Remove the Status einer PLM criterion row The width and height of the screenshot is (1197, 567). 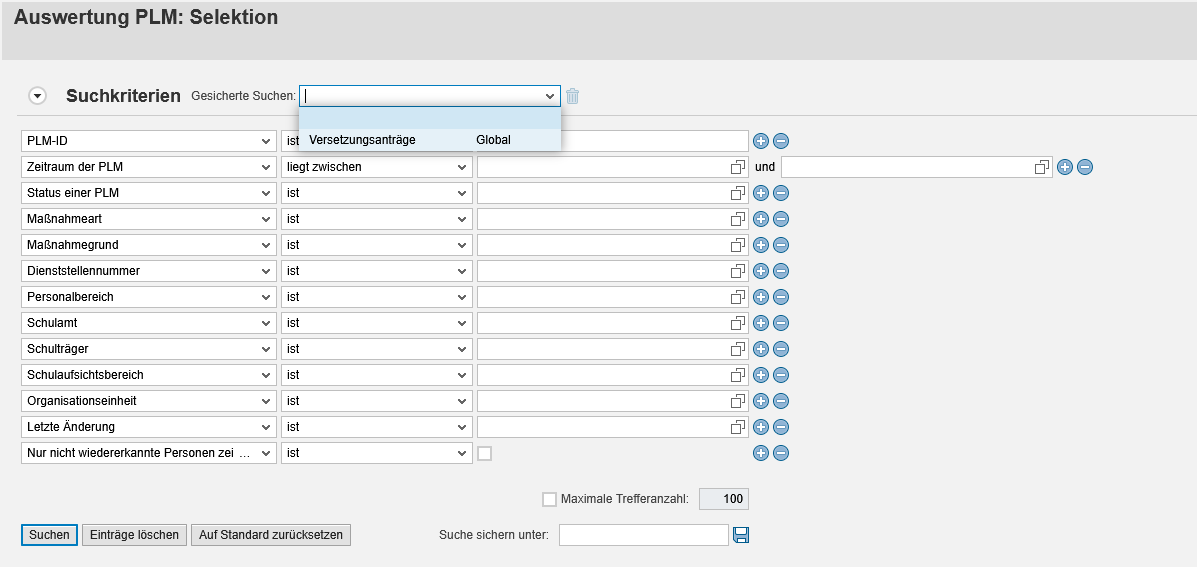[x=781, y=193]
